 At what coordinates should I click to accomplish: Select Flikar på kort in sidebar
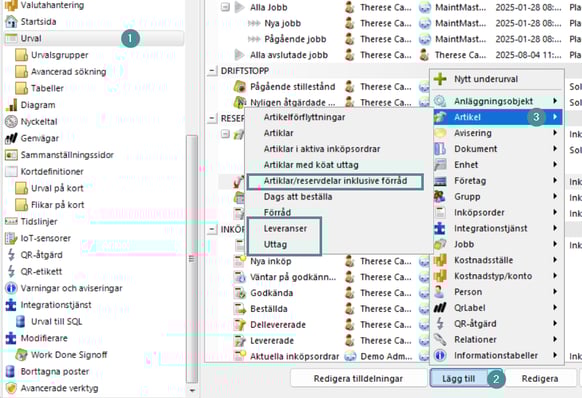click(50, 205)
